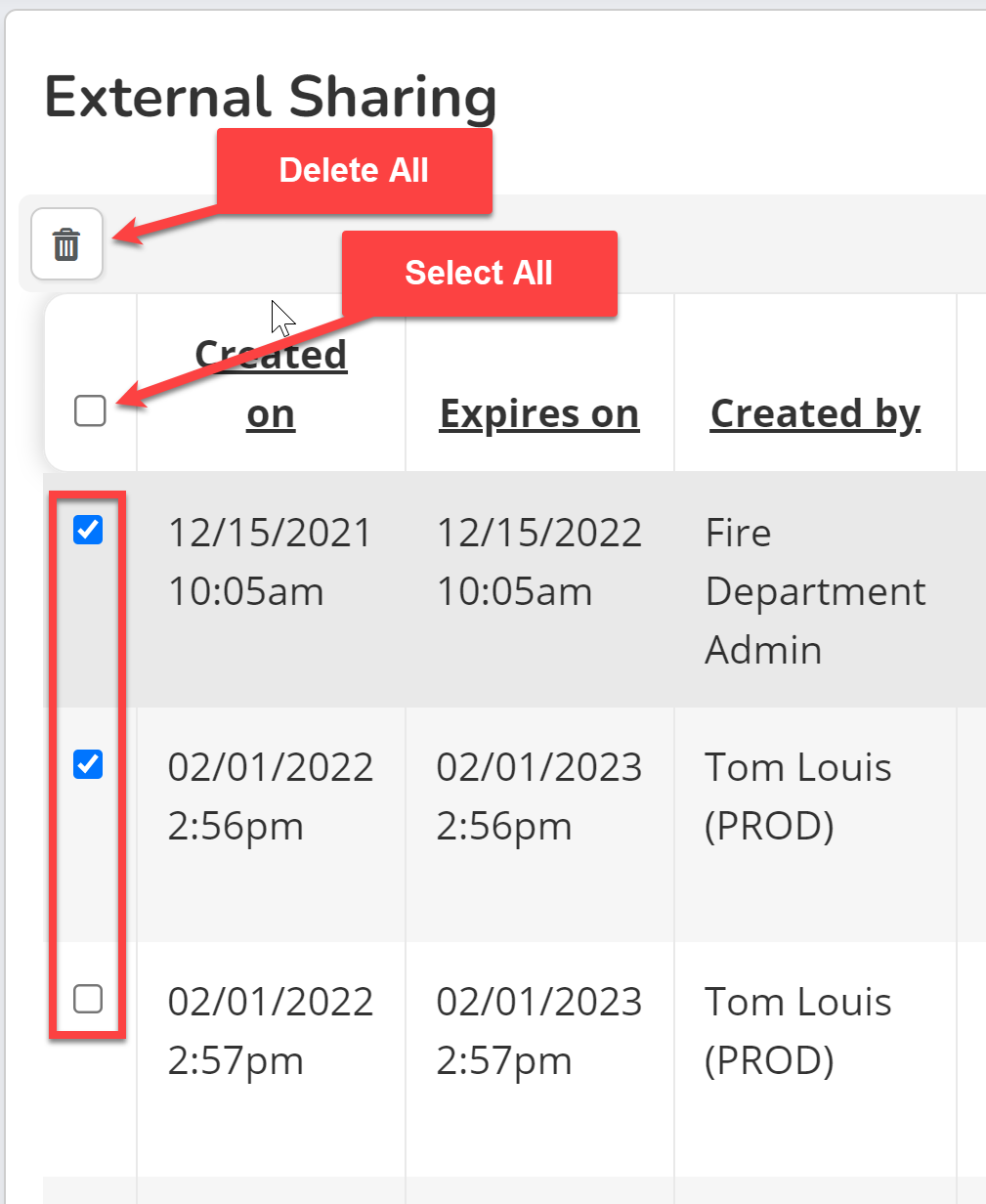Tick the select all header checkbox

[x=90, y=411]
